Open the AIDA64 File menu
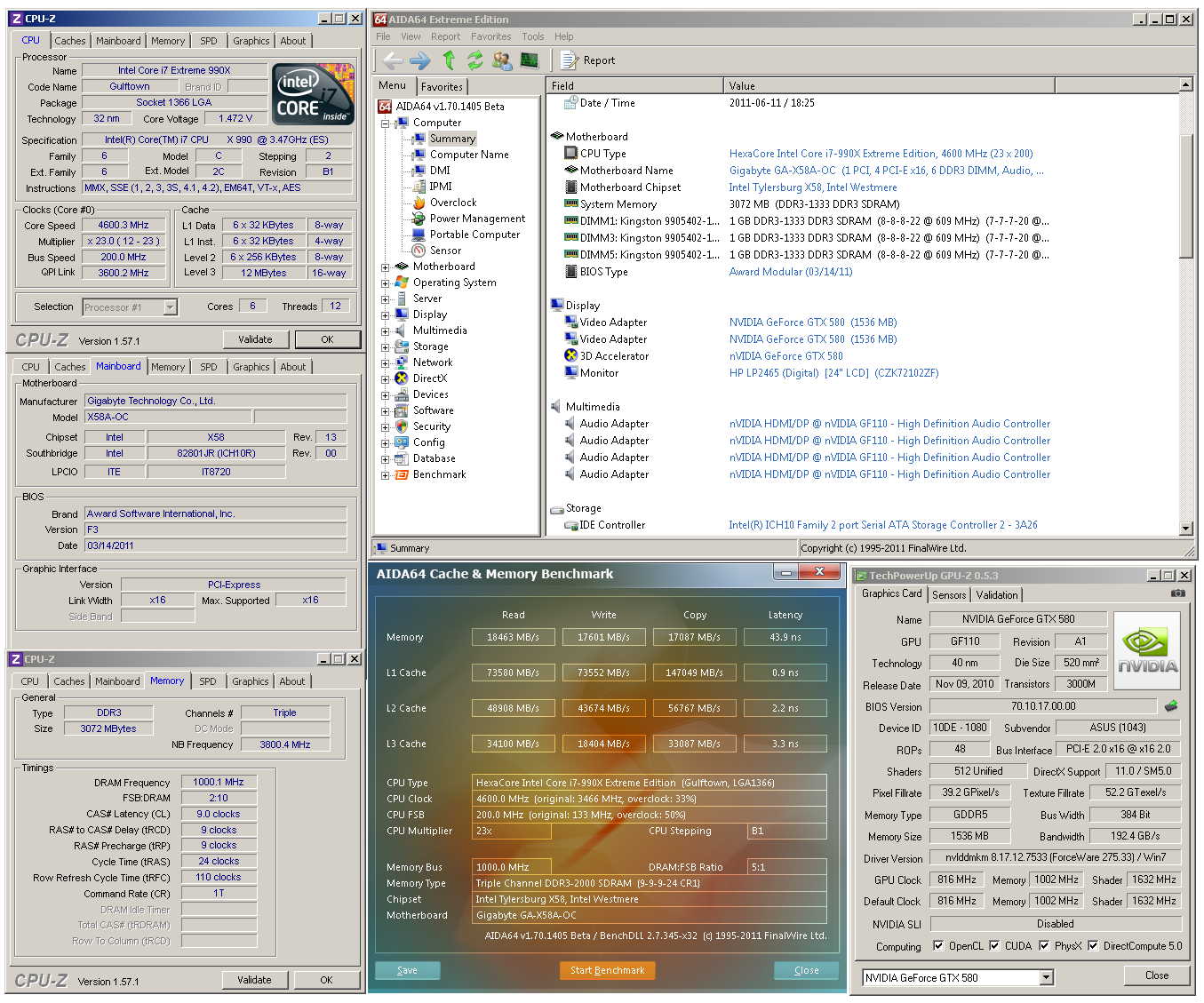Image resolution: width=1204 pixels, height=1003 pixels. [x=383, y=36]
